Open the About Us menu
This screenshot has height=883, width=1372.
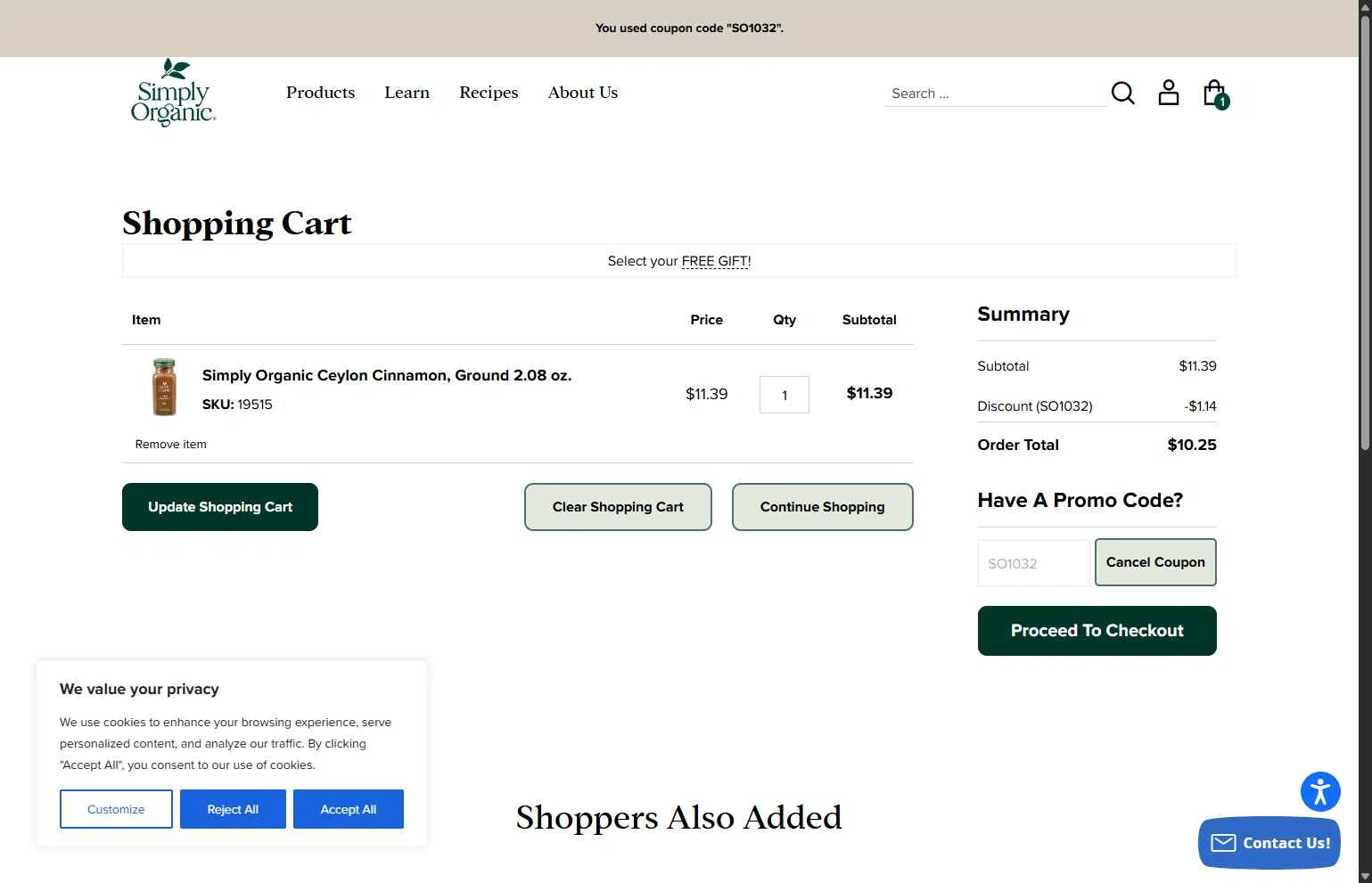point(583,93)
